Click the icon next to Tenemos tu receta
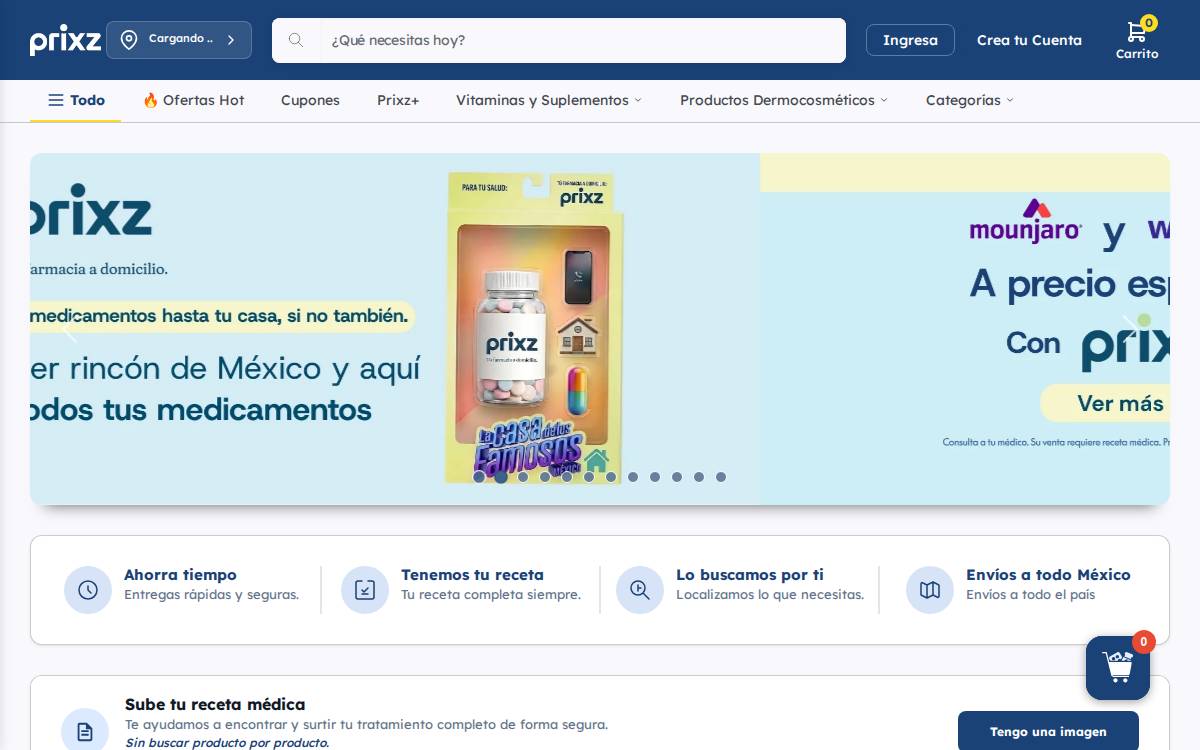This screenshot has height=750, width=1200. 365,590
